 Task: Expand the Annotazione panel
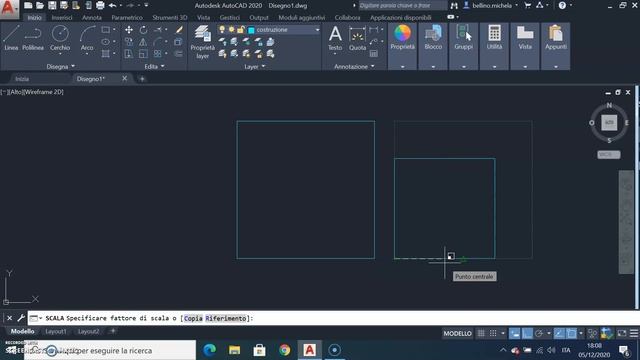[x=354, y=66]
